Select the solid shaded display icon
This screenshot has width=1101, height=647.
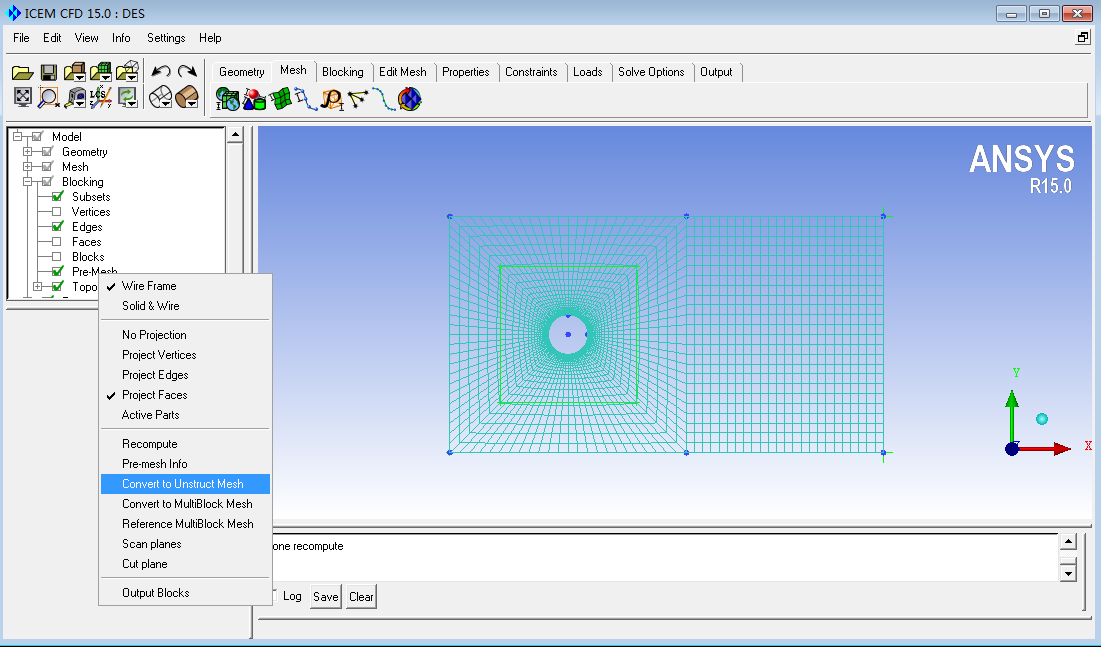[186, 97]
